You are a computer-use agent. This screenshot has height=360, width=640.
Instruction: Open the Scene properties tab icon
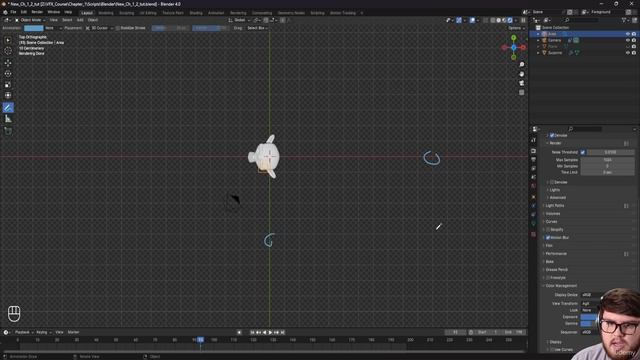(x=533, y=177)
